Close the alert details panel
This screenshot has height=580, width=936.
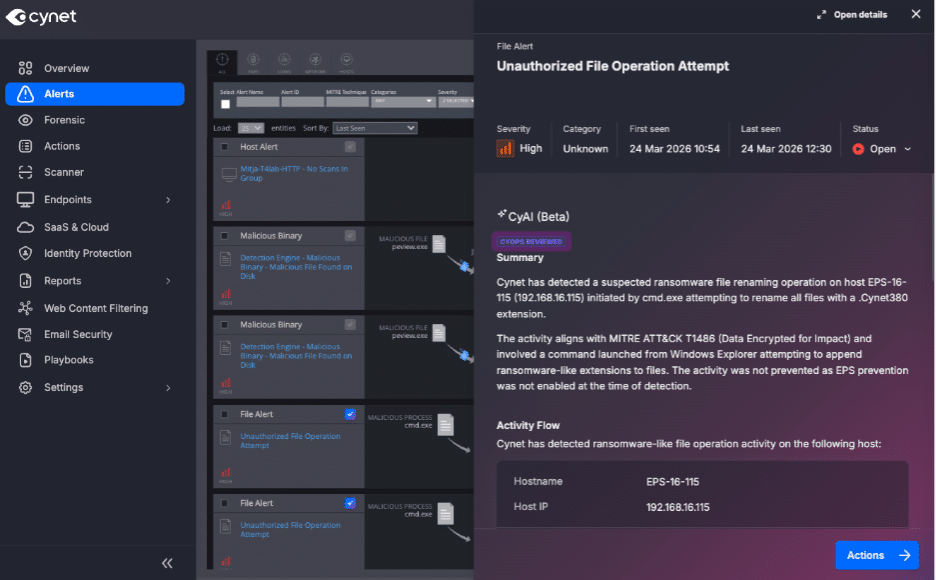click(915, 14)
